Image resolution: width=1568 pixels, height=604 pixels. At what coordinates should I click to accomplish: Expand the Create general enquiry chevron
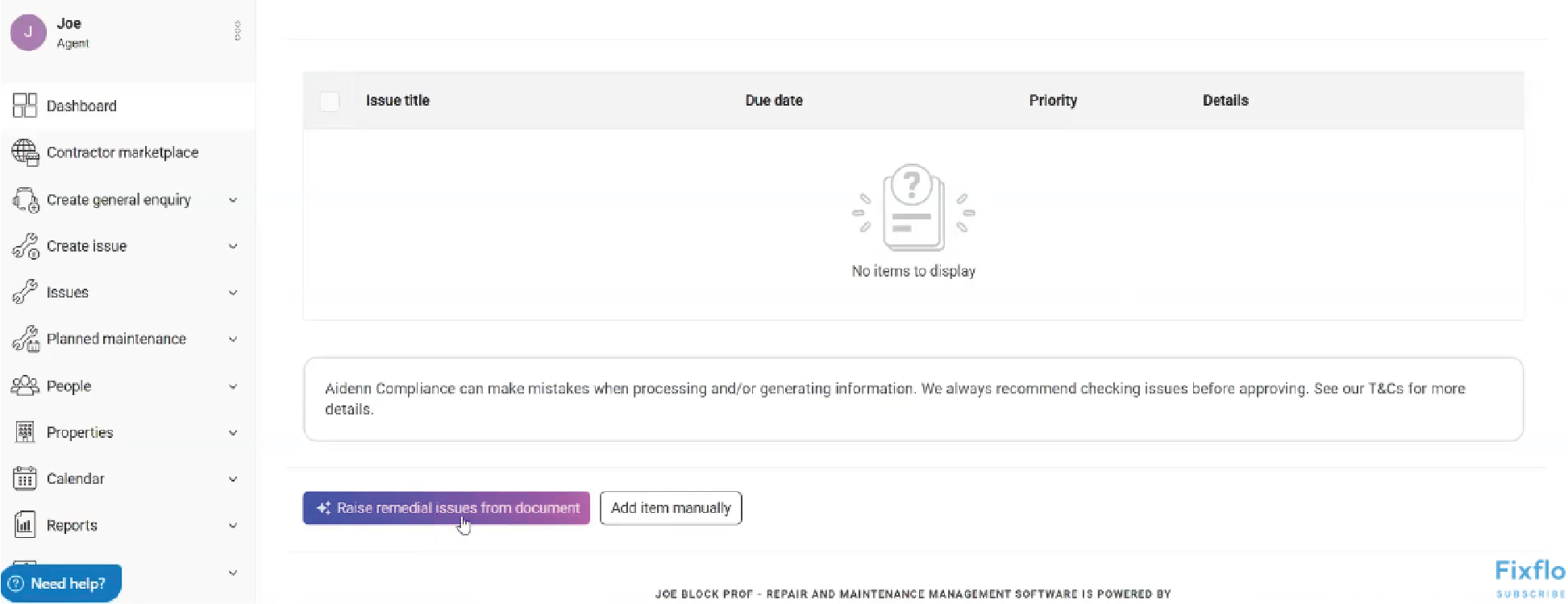[233, 200]
